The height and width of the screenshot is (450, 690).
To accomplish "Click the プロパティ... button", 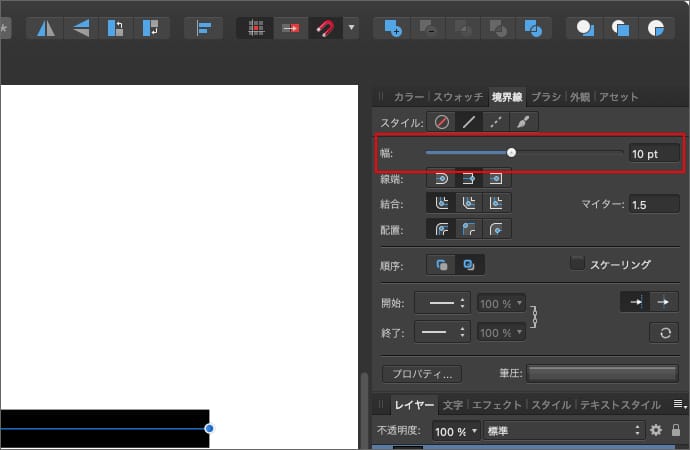I will [421, 373].
